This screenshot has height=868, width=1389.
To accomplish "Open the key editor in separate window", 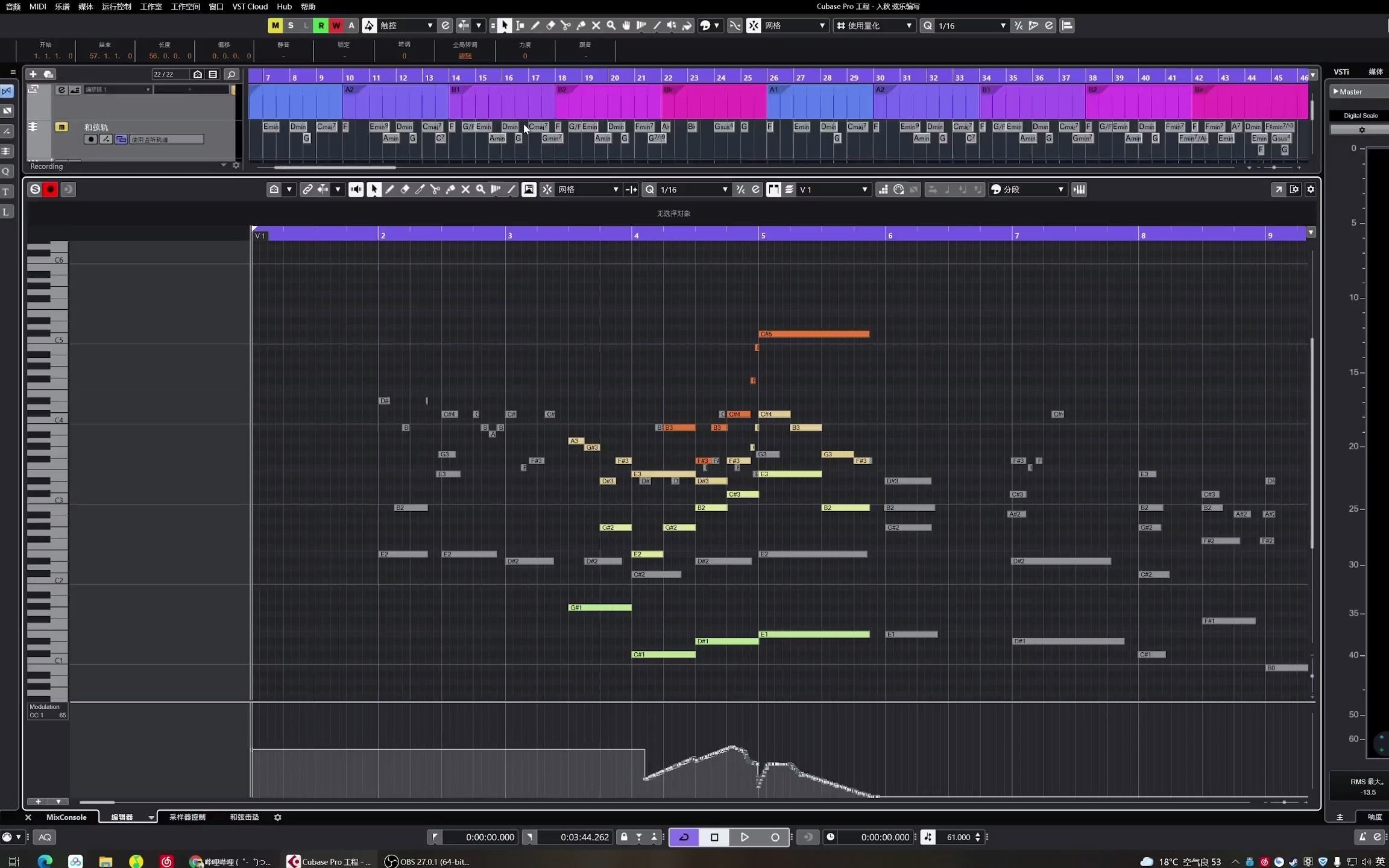I will click(x=1278, y=189).
